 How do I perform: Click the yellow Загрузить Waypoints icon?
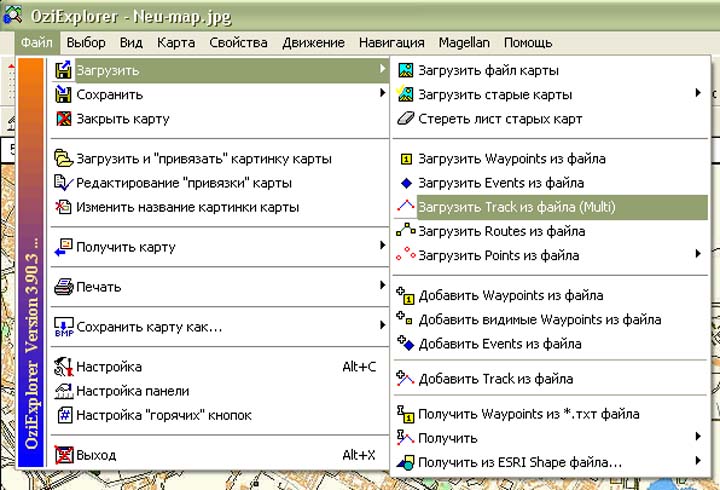[406, 159]
